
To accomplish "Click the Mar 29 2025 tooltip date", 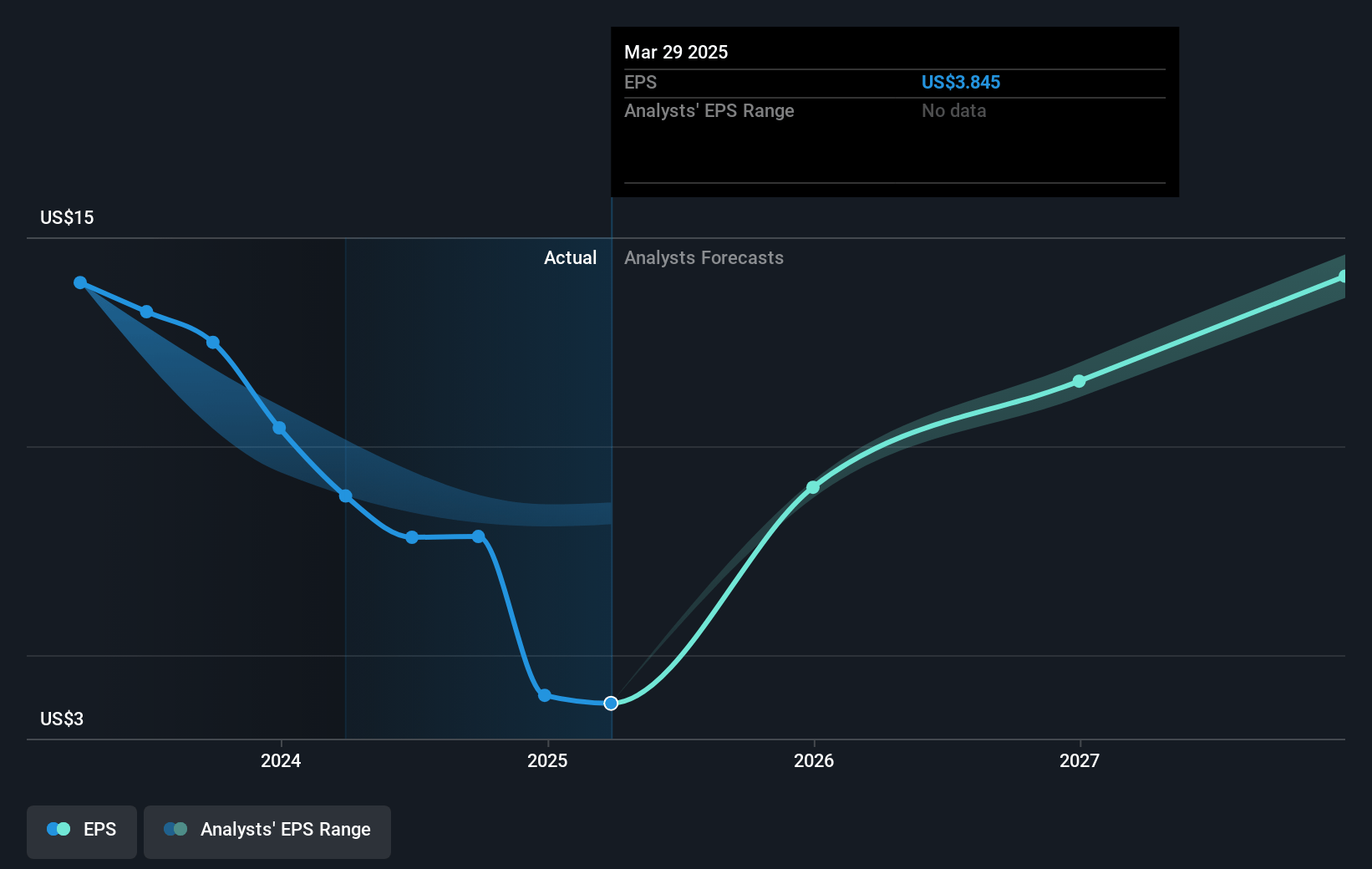I will pyautogui.click(x=676, y=52).
